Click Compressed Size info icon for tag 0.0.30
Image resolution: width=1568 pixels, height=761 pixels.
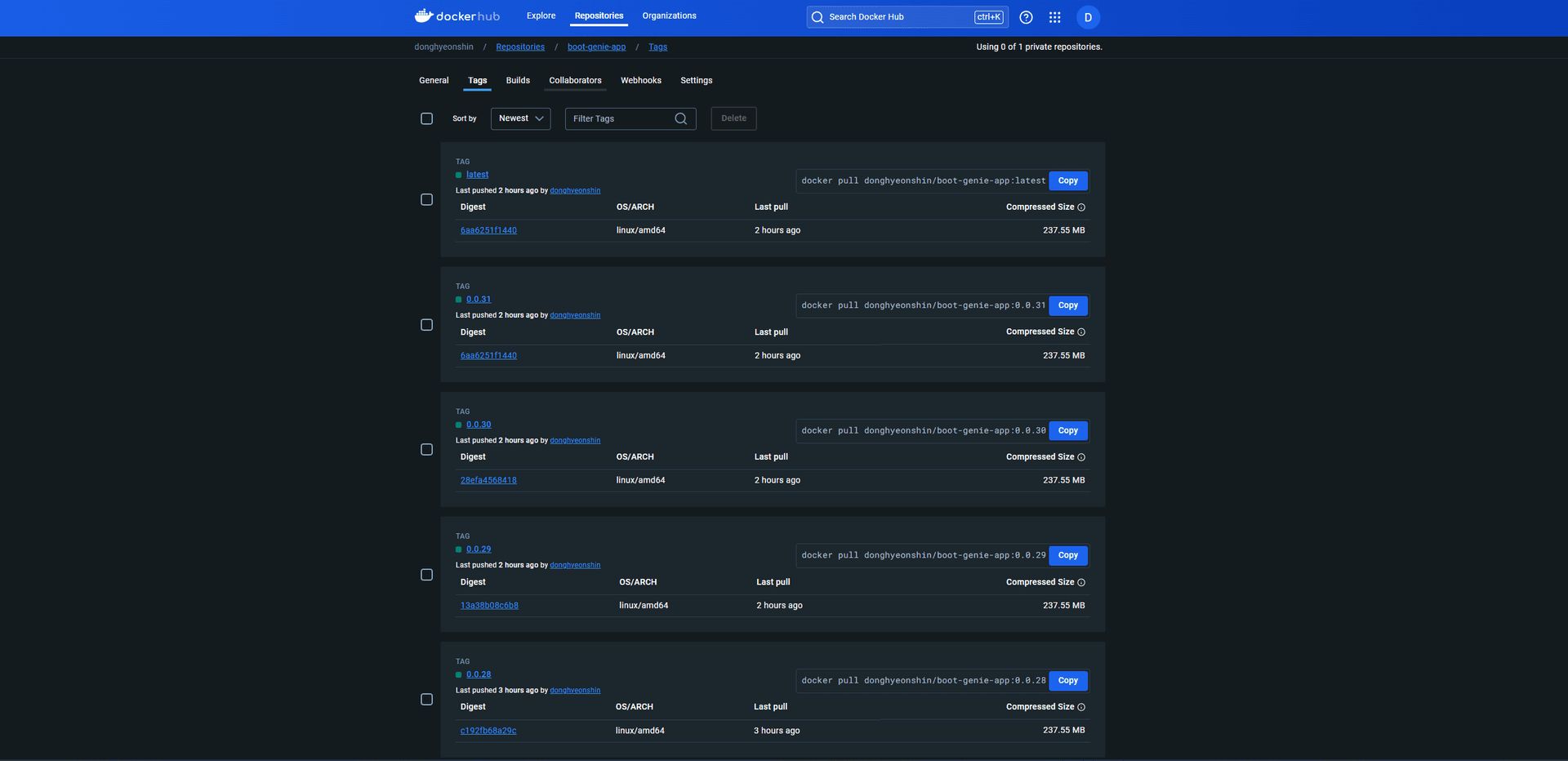point(1081,457)
